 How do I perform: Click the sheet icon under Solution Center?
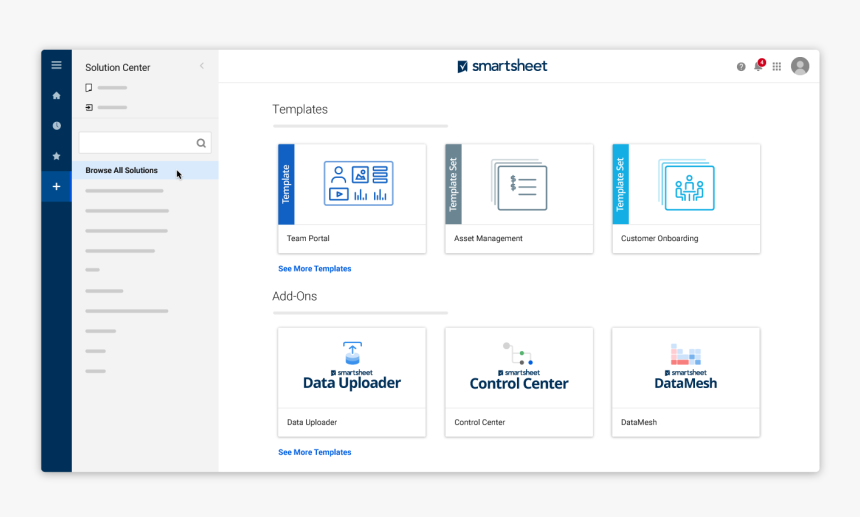coord(89,87)
